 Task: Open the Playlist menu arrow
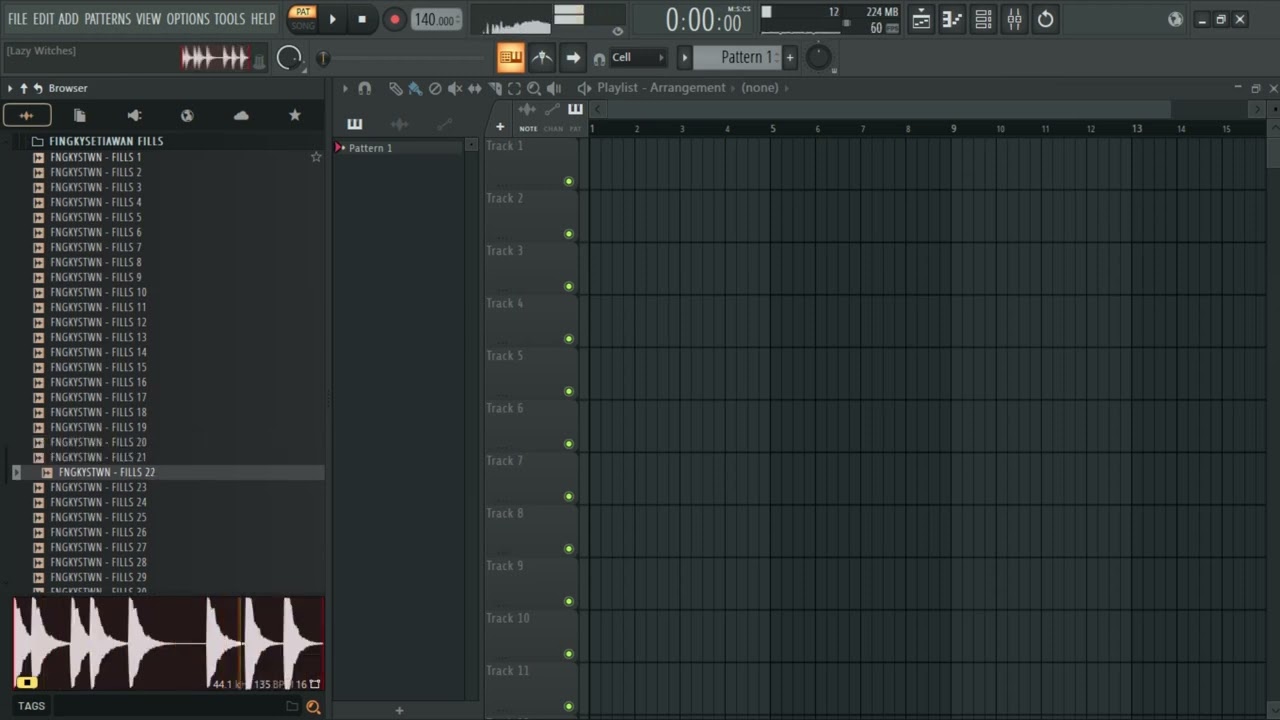pyautogui.click(x=345, y=88)
